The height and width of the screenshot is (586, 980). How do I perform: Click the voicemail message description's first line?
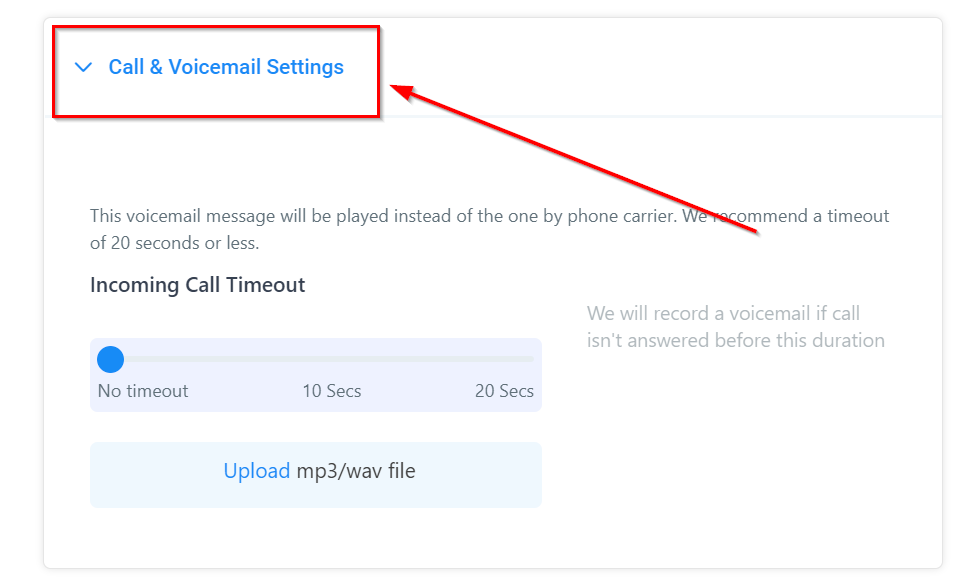[489, 216]
